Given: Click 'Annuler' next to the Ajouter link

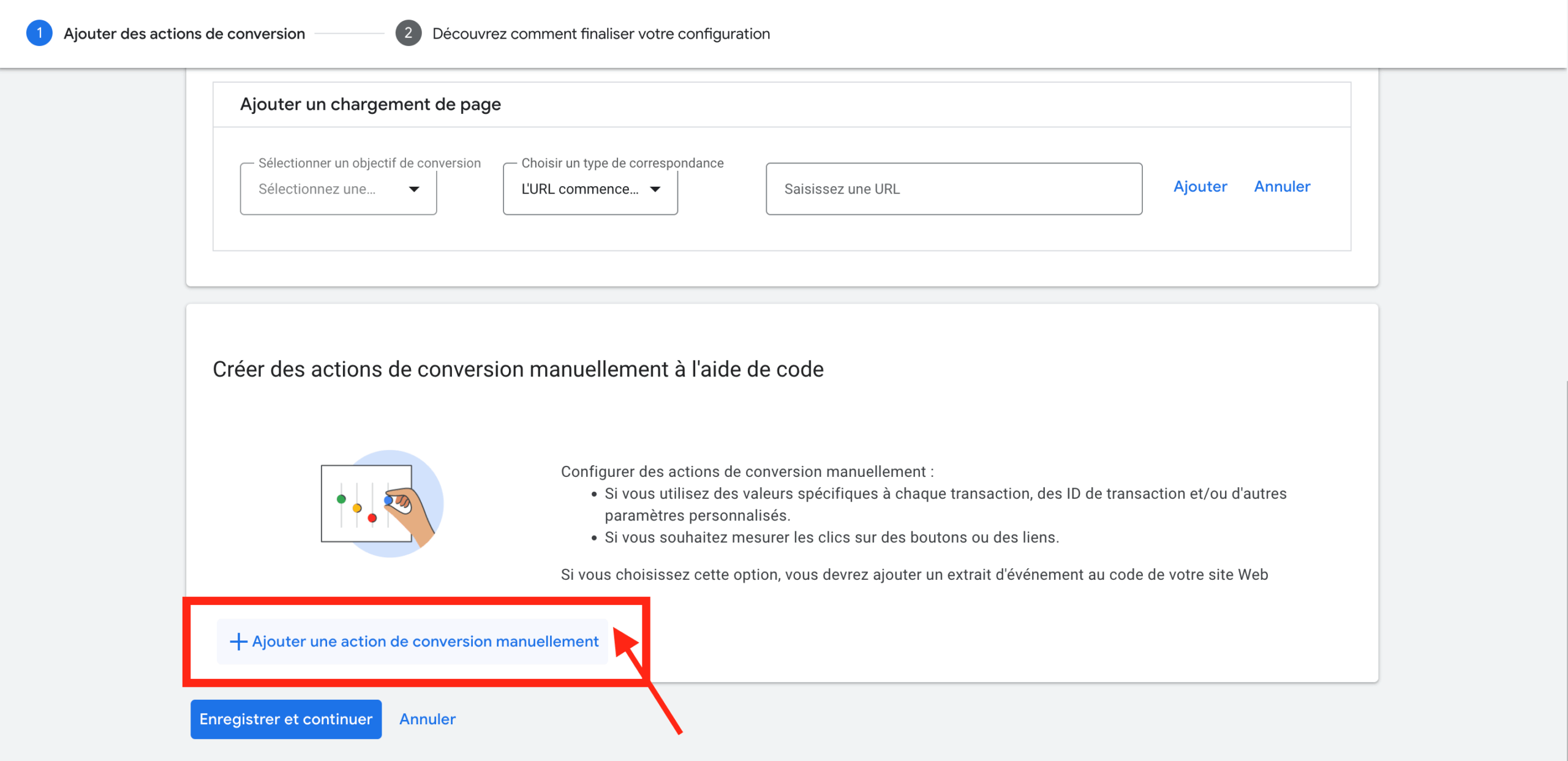Looking at the screenshot, I should click(x=1281, y=187).
